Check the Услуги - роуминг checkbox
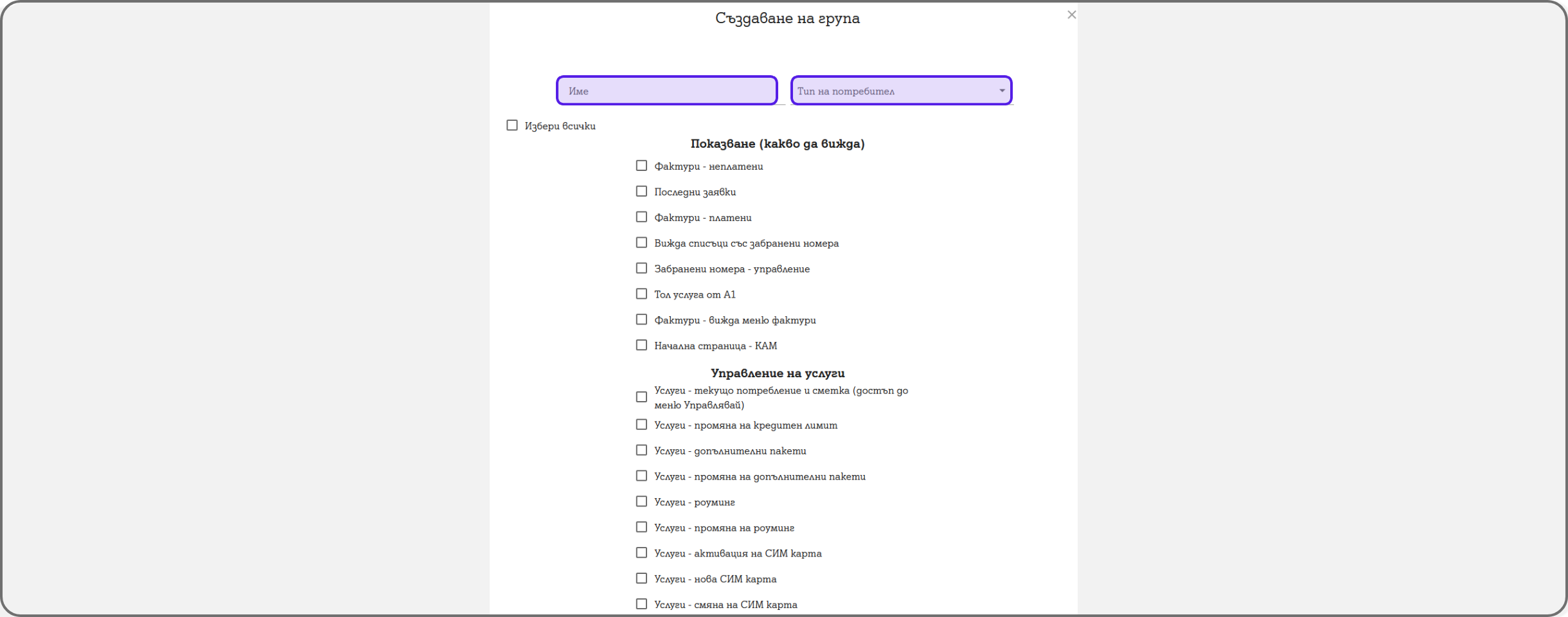This screenshot has height=617, width=1568. click(x=641, y=502)
